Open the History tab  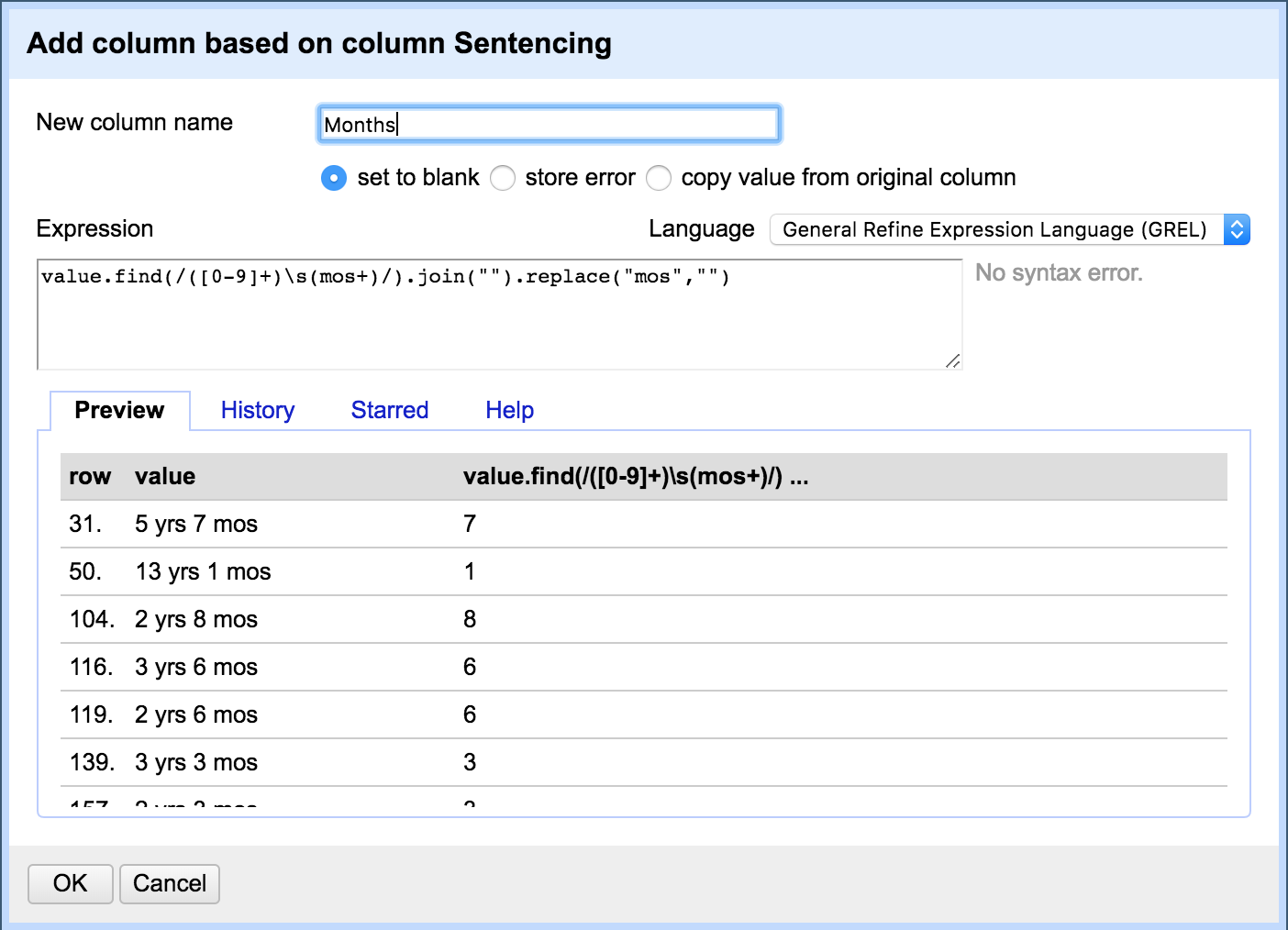[x=258, y=410]
